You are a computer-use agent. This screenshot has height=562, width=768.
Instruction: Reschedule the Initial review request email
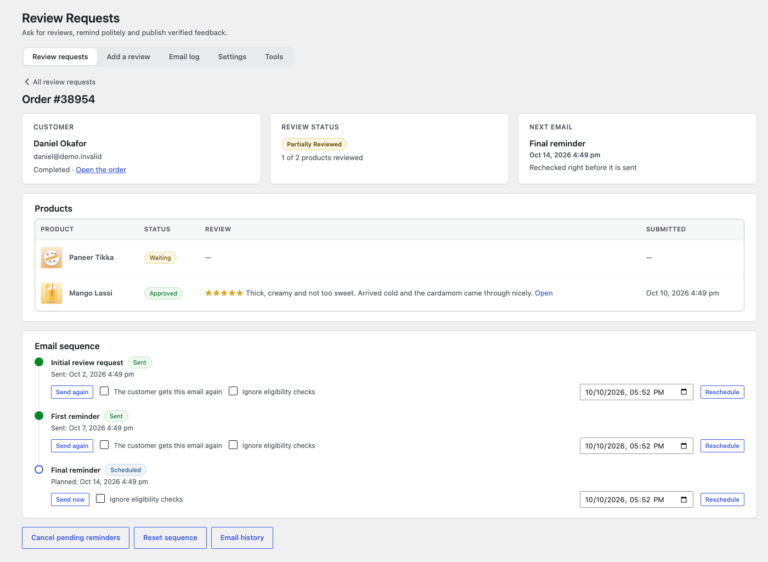click(722, 392)
